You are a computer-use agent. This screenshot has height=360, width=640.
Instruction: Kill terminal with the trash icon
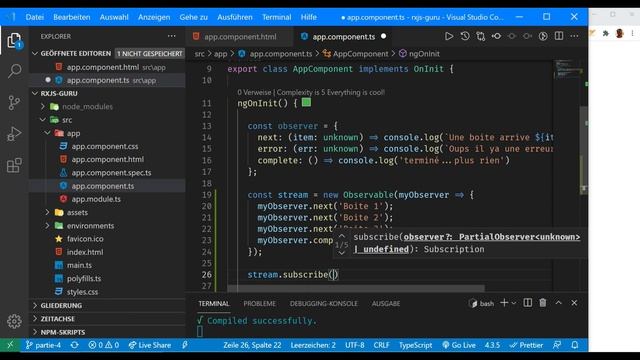click(x=542, y=303)
